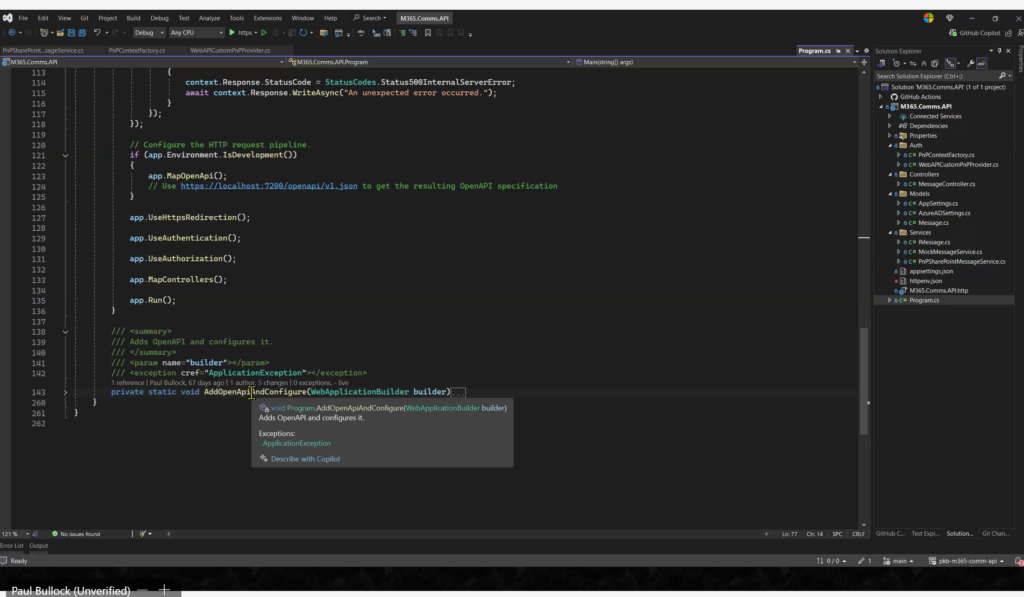Expand collapsed AddOpenApiAndConfigure method outline

pos(65,392)
